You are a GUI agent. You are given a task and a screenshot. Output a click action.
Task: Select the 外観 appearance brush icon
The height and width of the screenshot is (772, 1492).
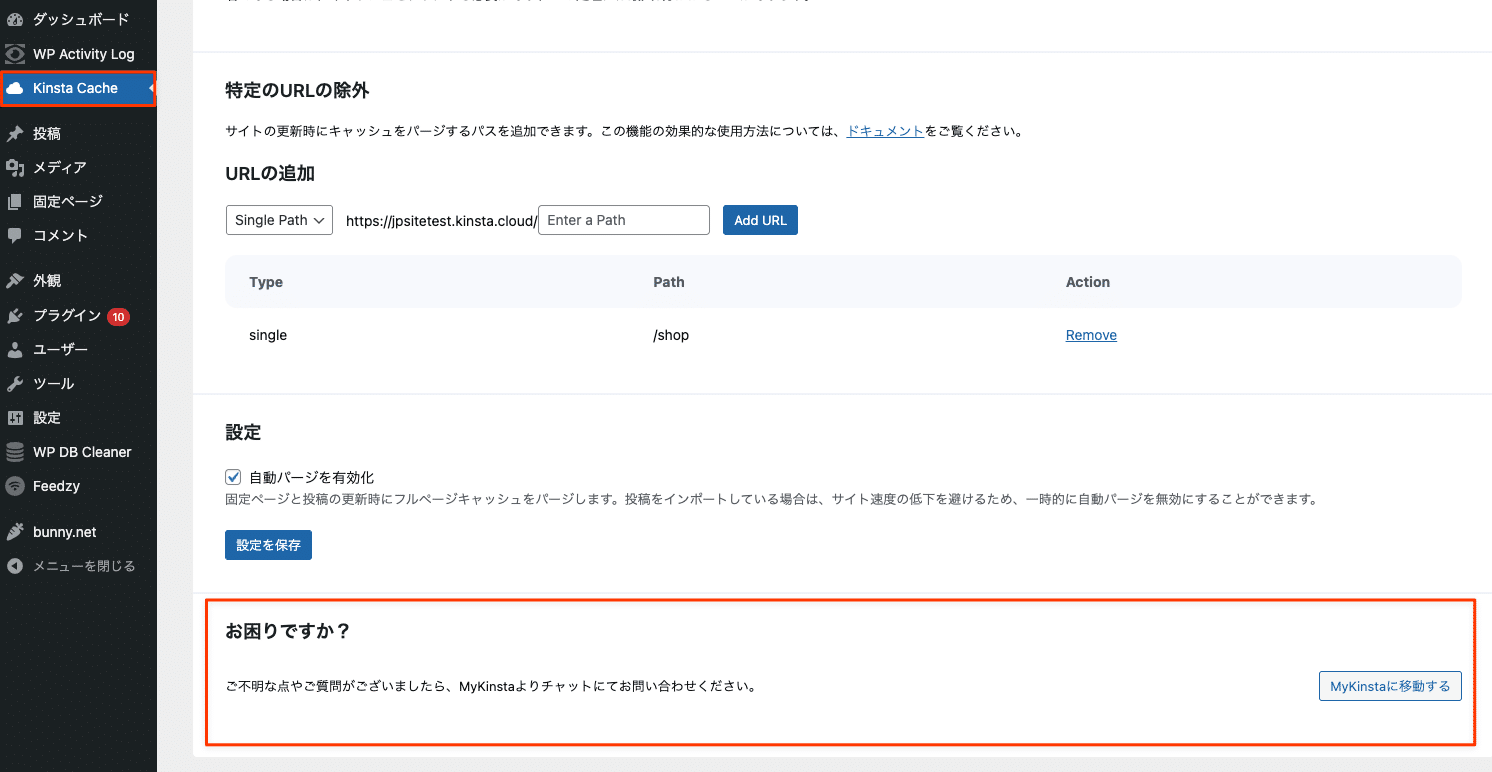[x=13, y=280]
